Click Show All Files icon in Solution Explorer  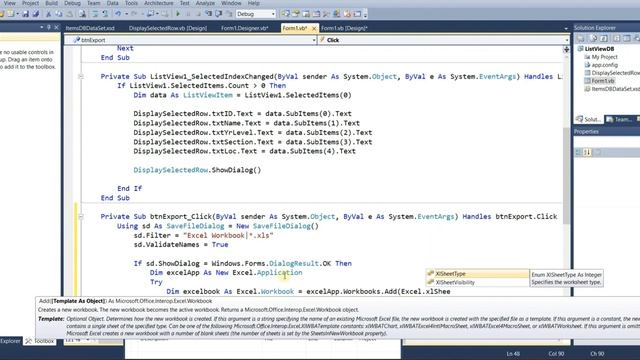click(593, 38)
